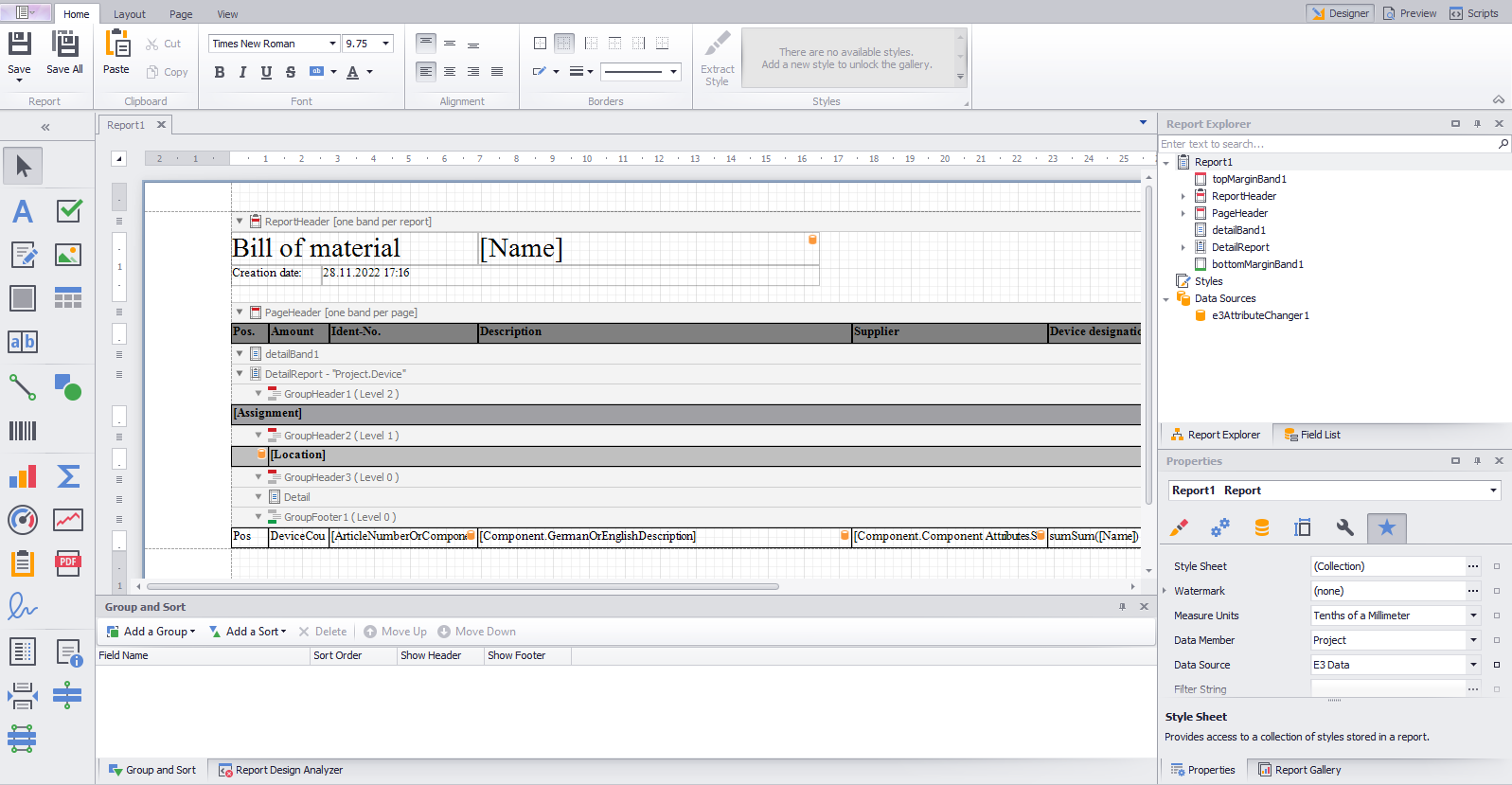1512x785 pixels.
Task: Toggle Bold font formatting
Action: pyautogui.click(x=220, y=72)
